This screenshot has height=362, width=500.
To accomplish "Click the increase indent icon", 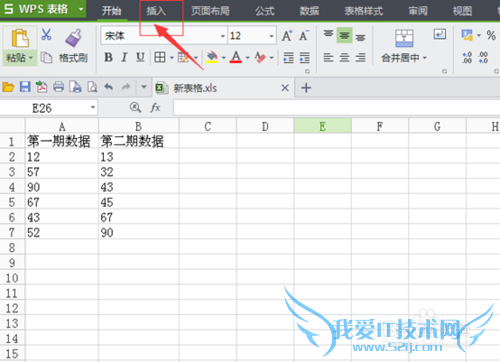I will click(x=304, y=57).
